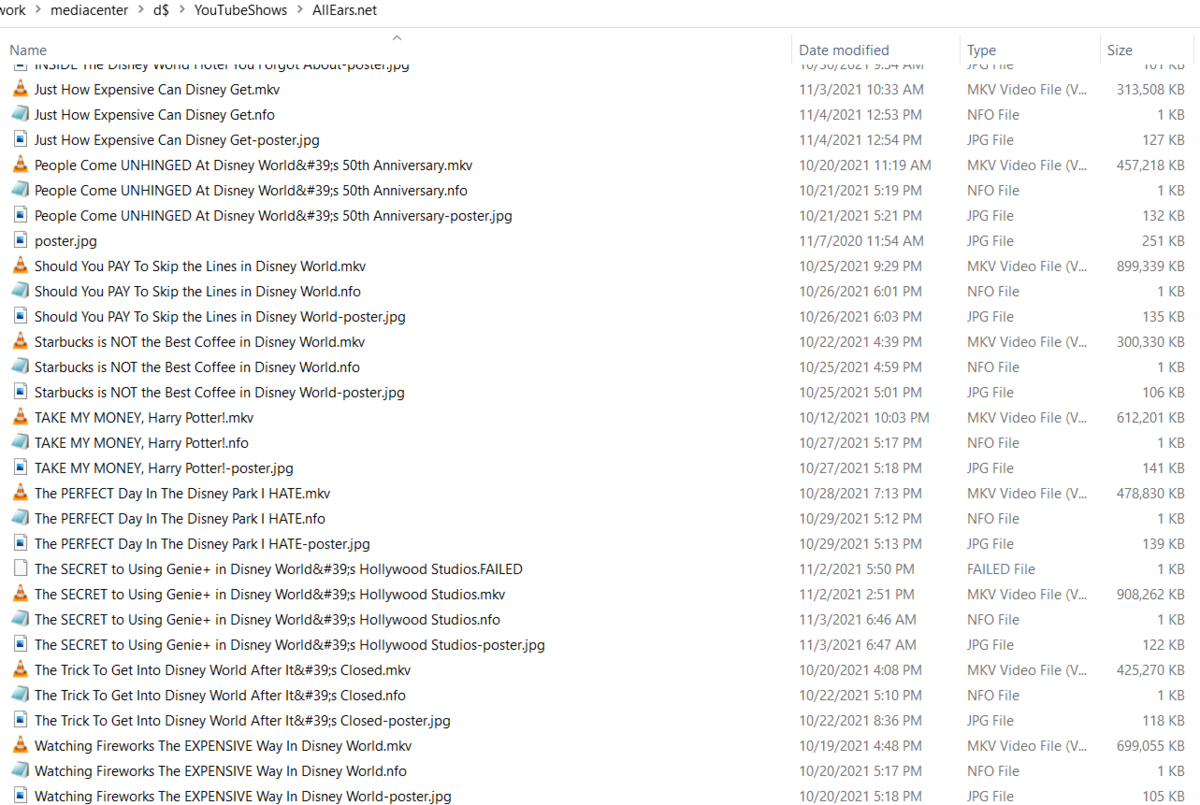Click NFO icon of The PERFECT Day In The Disney Park I HATE.nfo
This screenshot has width=1200, height=805.
coord(20,518)
